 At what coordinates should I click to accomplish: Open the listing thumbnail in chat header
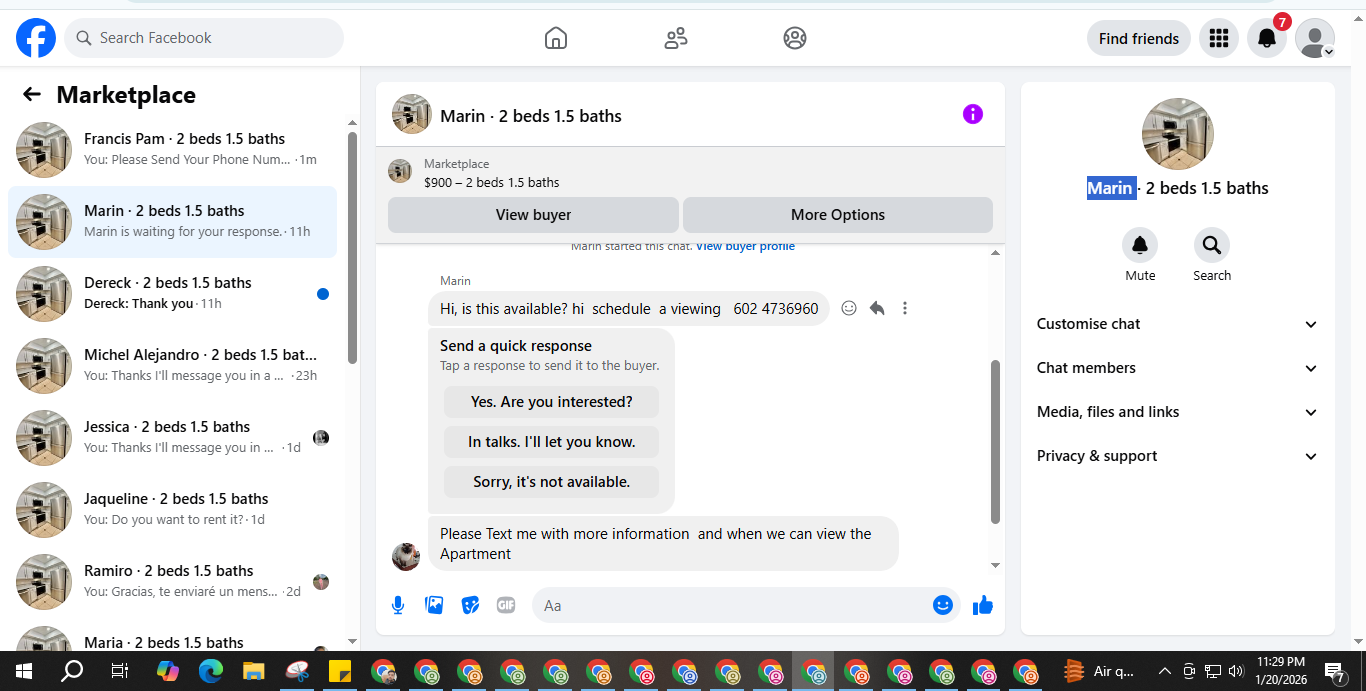[x=412, y=114]
